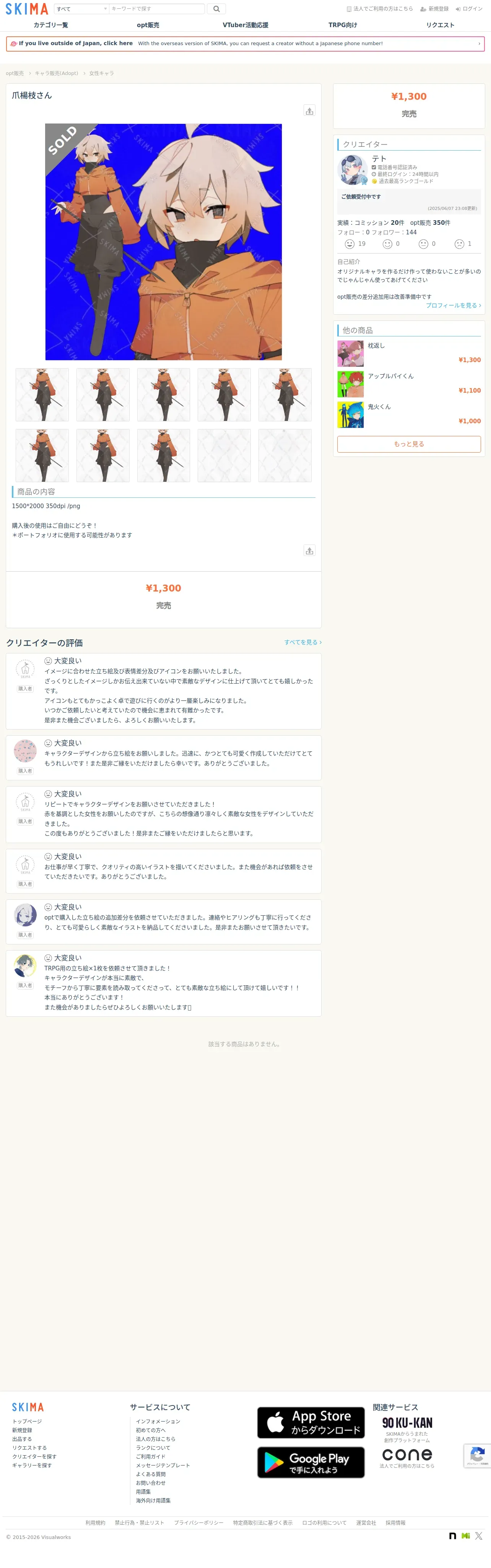491x1568 pixels.
Task: Click the よくある質問 footer link
Action: pyautogui.click(x=151, y=1474)
